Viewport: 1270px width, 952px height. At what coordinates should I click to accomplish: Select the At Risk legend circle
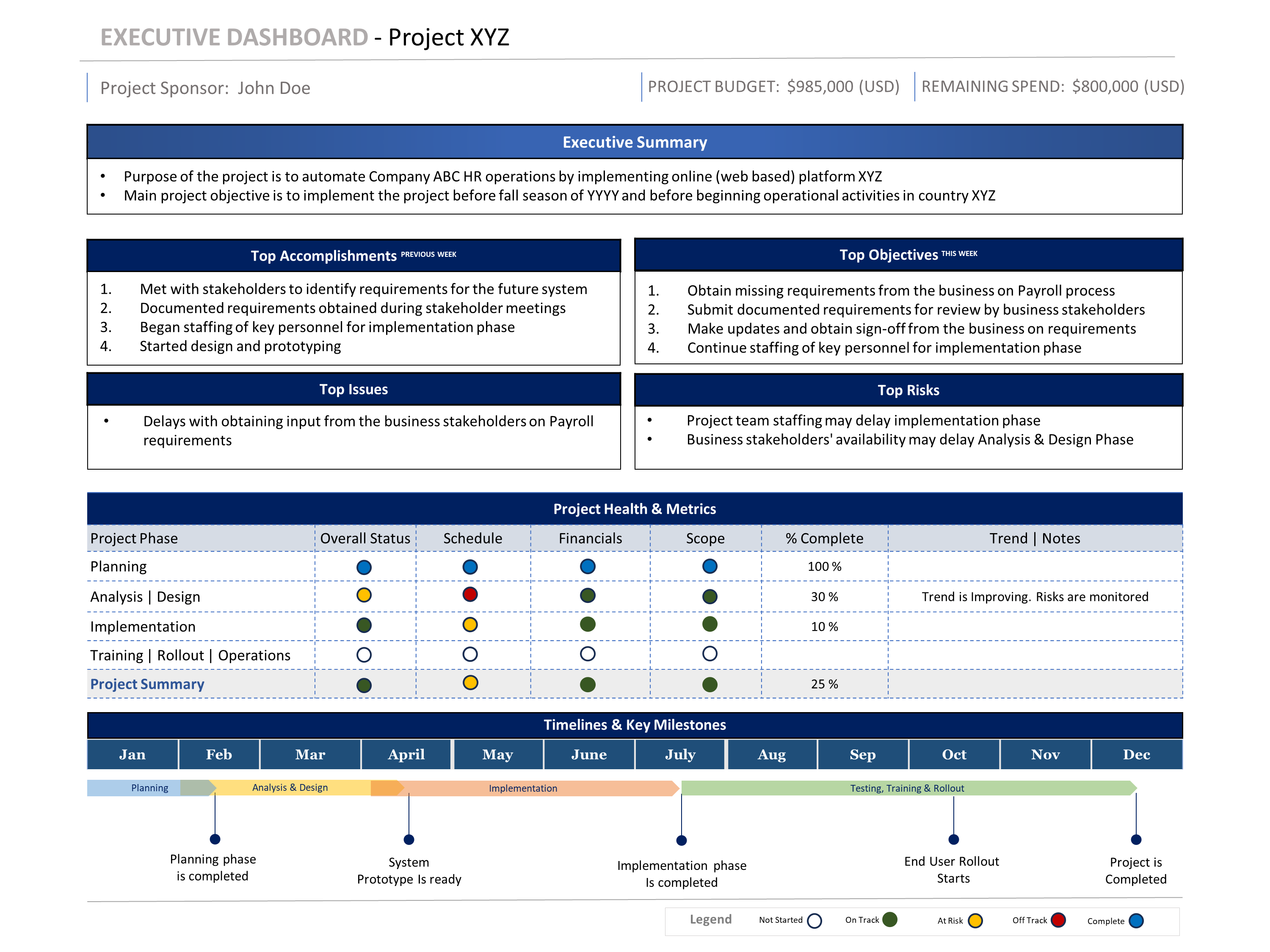[975, 921]
